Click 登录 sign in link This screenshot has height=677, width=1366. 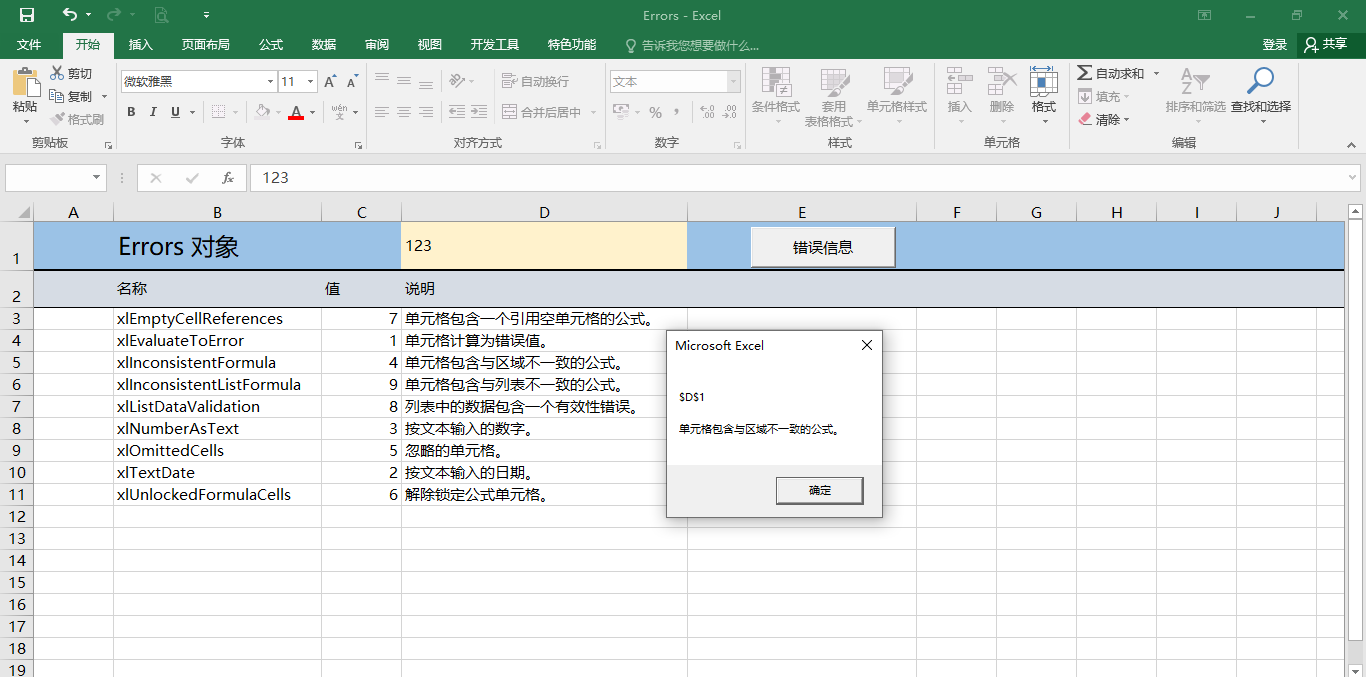pyautogui.click(x=1275, y=45)
